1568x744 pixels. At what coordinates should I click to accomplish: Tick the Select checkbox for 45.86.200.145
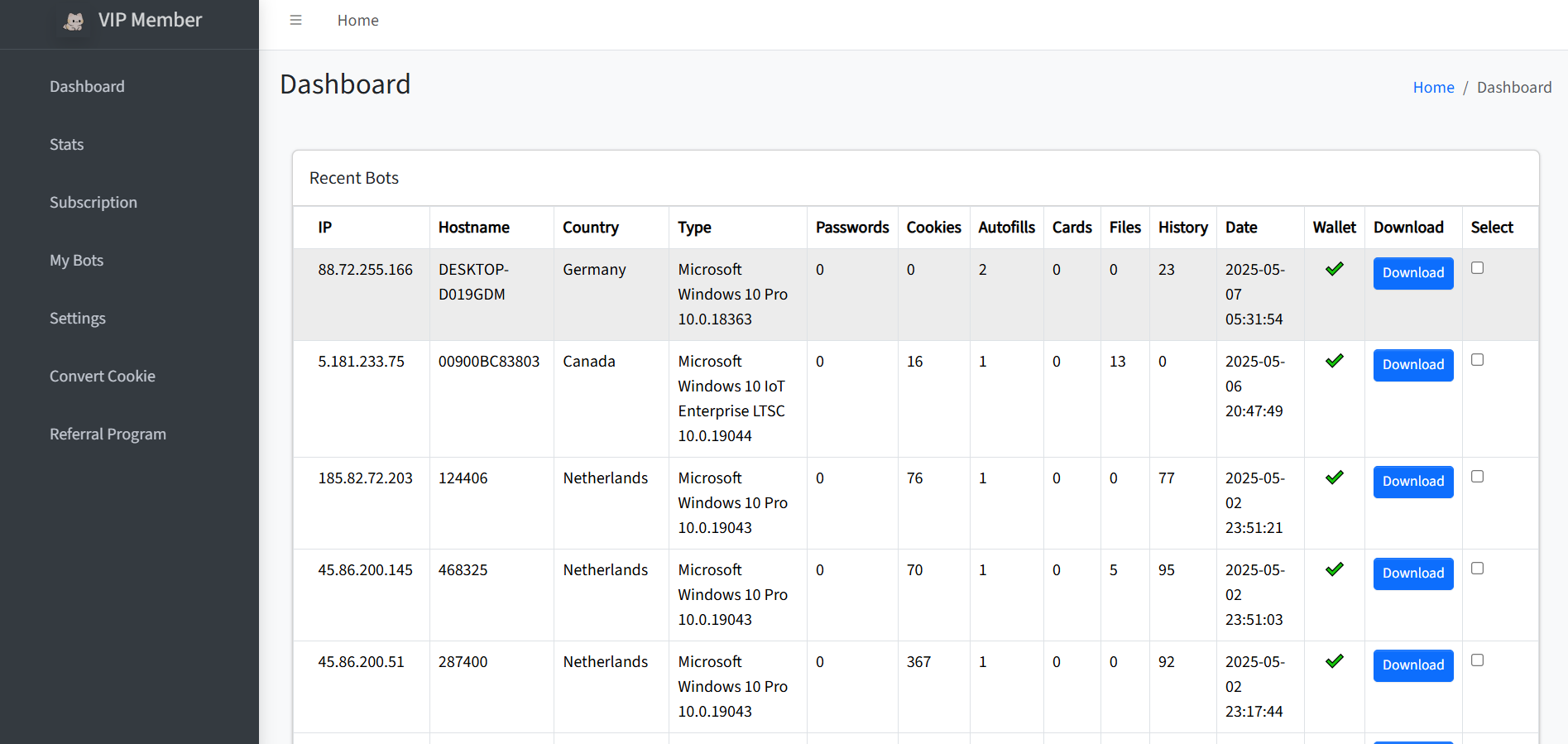pyautogui.click(x=1477, y=569)
